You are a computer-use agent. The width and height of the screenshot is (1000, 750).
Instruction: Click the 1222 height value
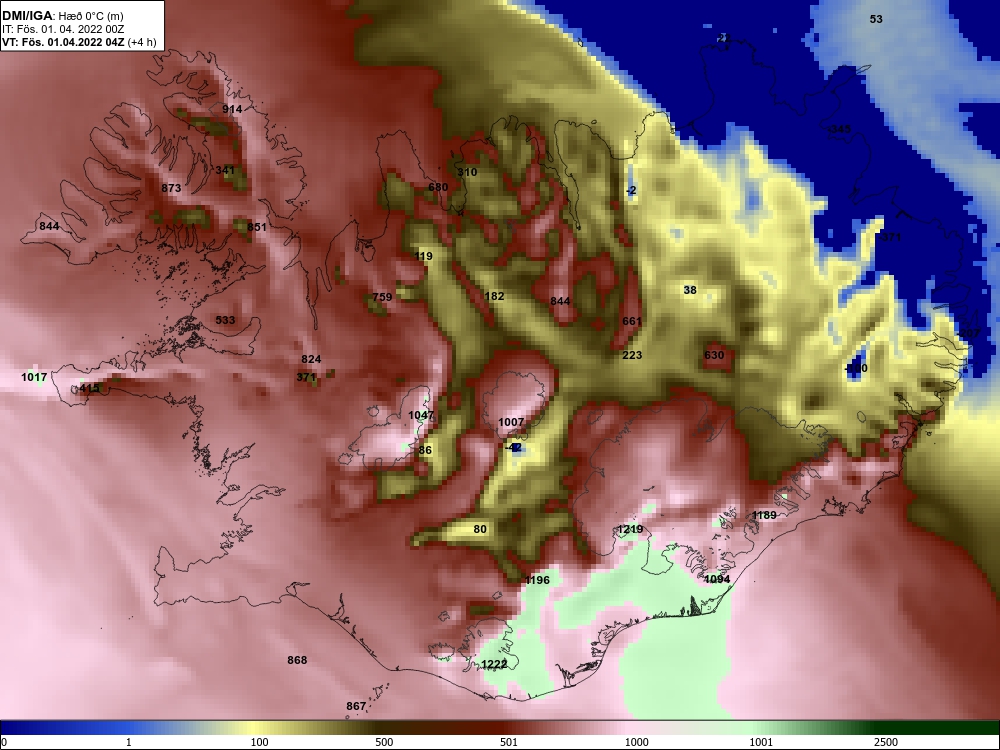pos(494,665)
